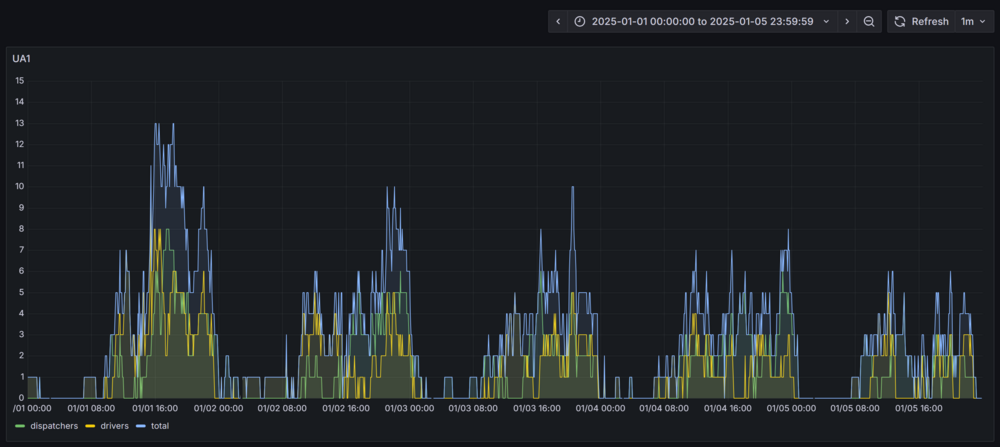
Task: Click the circular refresh arrows icon
Action: coord(900,21)
